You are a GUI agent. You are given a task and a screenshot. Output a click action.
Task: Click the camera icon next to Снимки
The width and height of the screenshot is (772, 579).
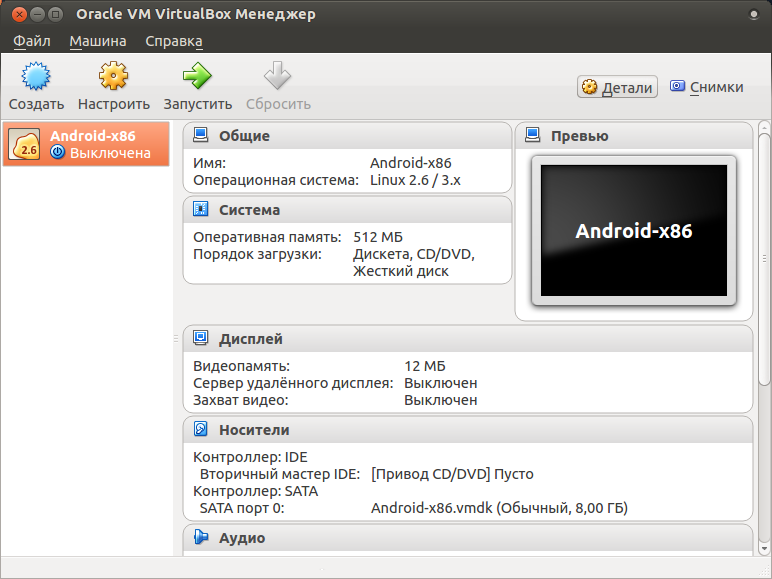click(677, 86)
